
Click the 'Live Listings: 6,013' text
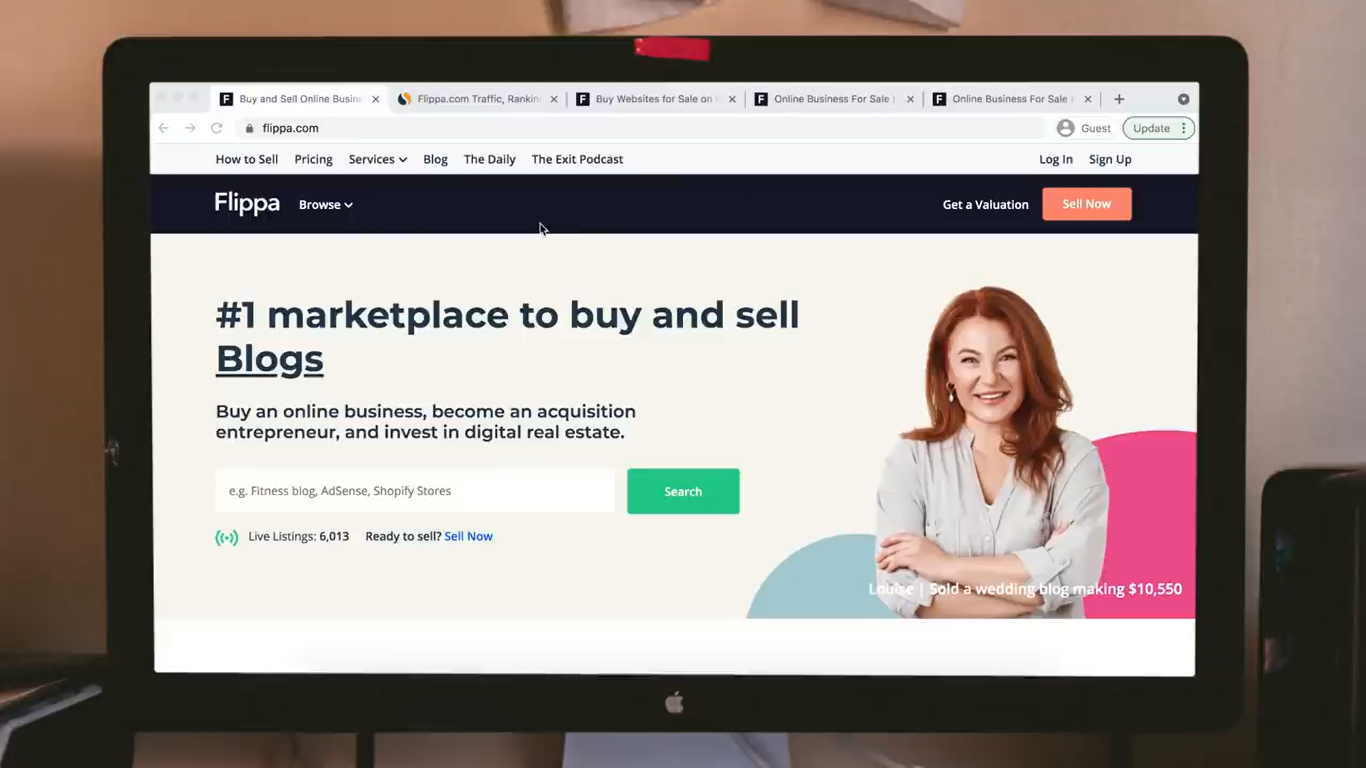pyautogui.click(x=299, y=536)
